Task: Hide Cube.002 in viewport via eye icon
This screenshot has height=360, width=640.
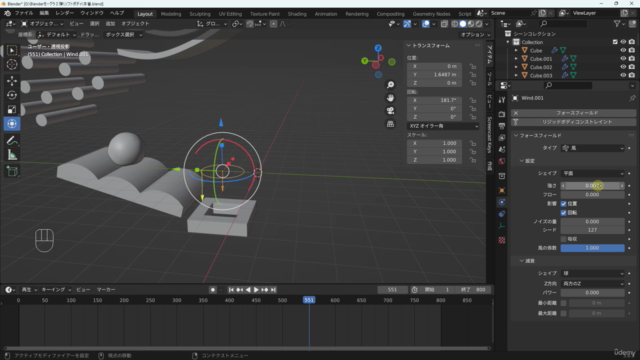Action: pos(623,67)
